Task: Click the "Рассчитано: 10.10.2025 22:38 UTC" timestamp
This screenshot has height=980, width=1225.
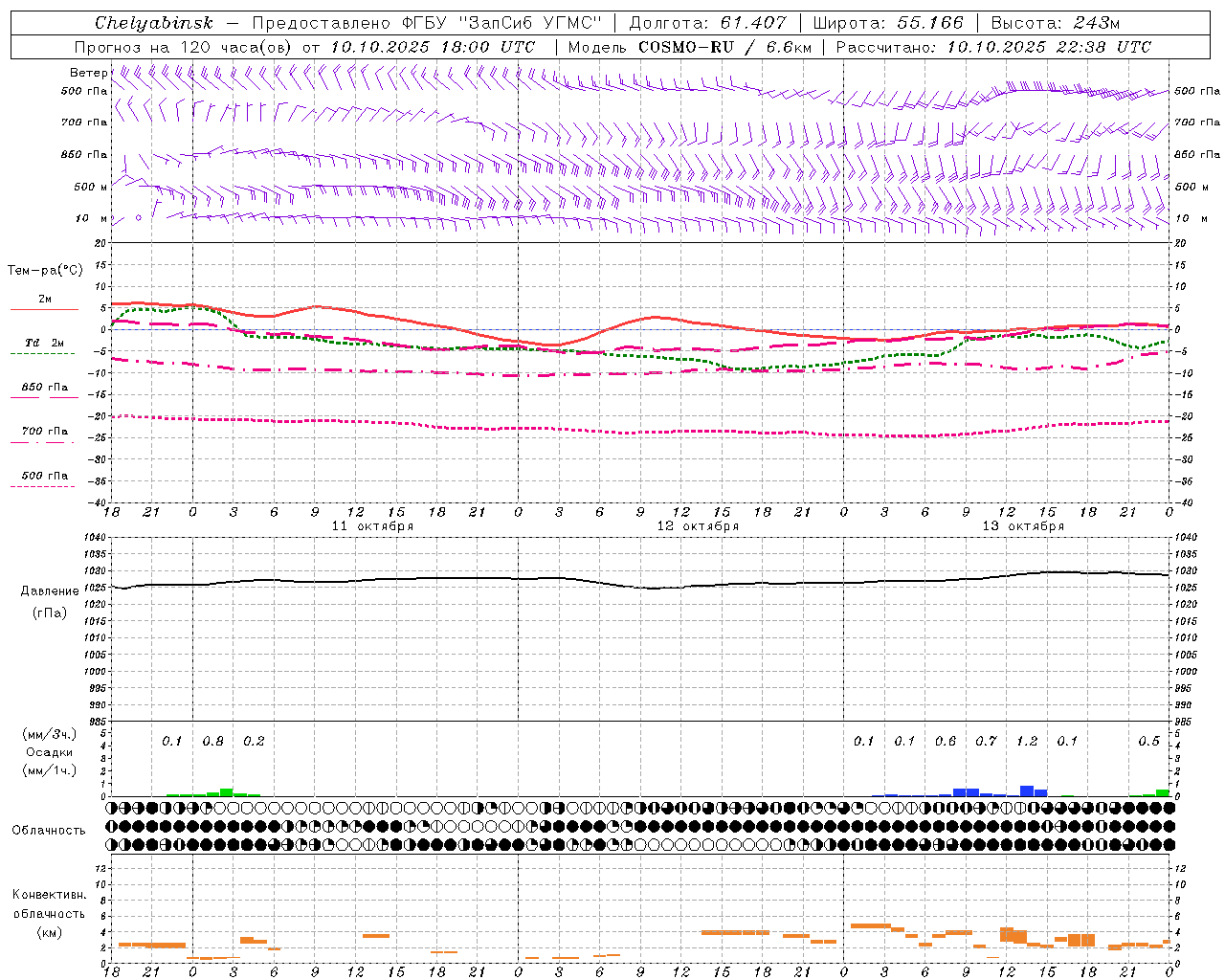Action: [993, 47]
